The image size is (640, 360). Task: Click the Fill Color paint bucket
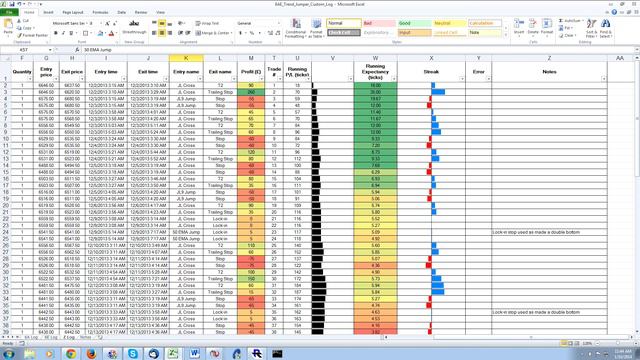(x=100, y=33)
